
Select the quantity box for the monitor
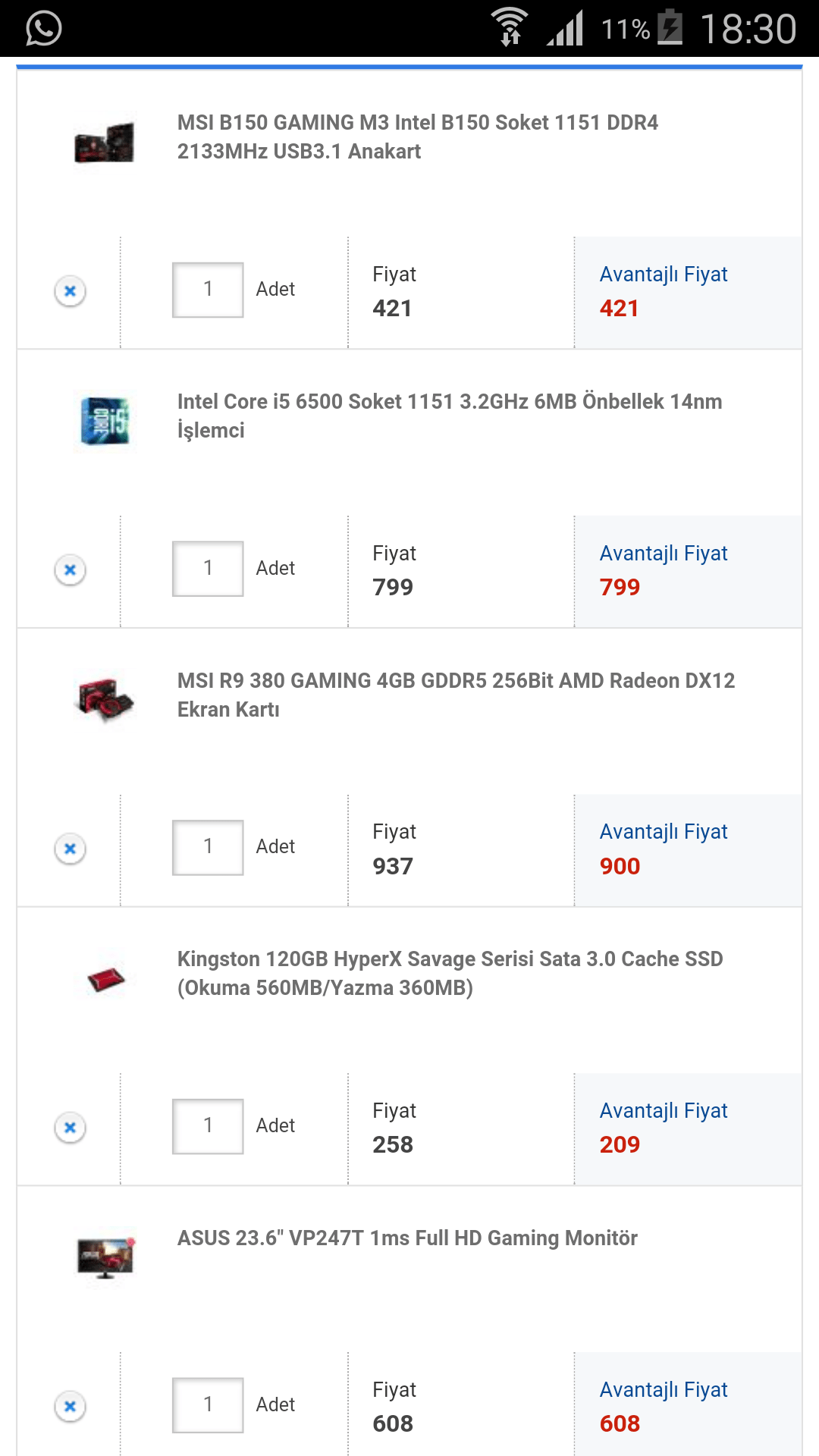[x=207, y=1404]
